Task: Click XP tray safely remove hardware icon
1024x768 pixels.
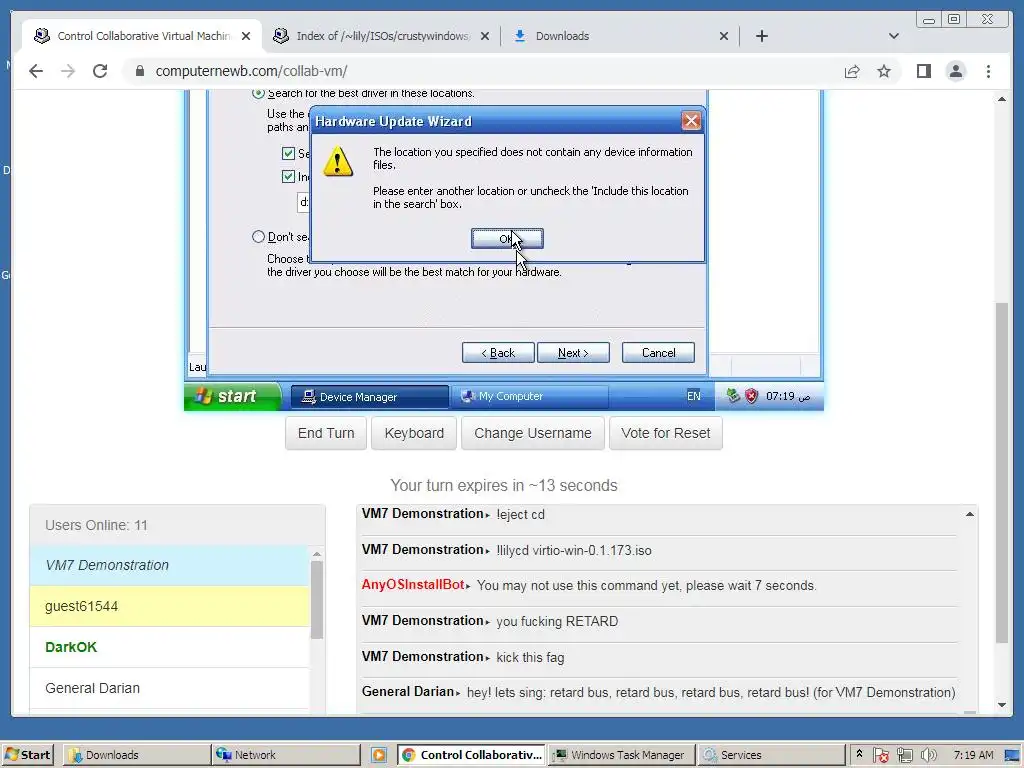Action: pos(733,396)
